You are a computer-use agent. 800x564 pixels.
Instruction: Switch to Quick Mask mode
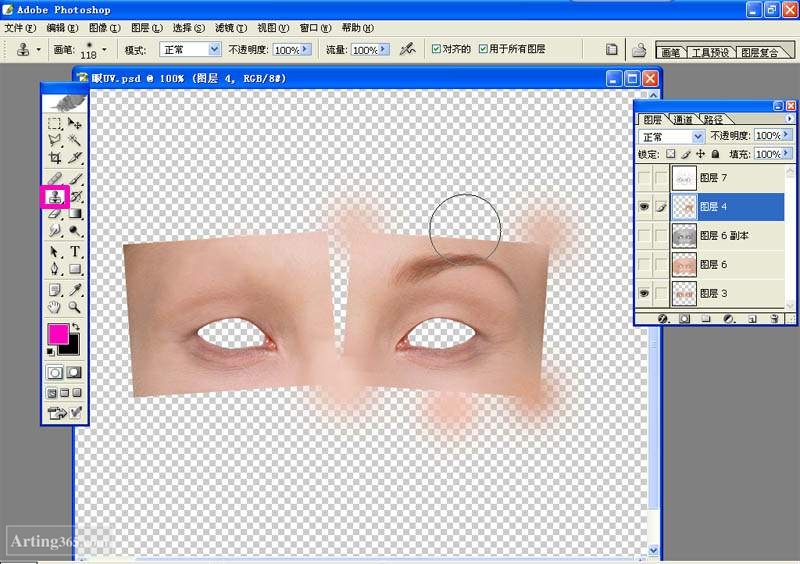[74, 372]
